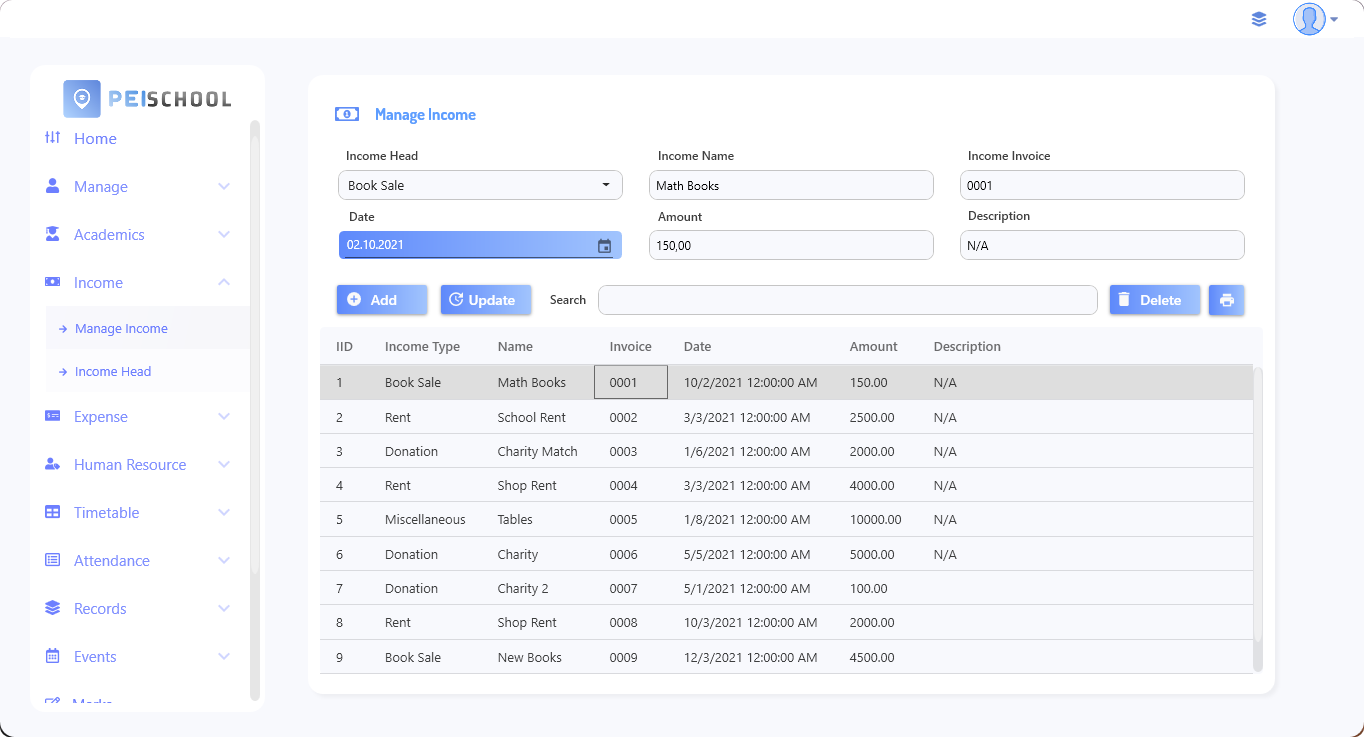The width and height of the screenshot is (1364, 737).
Task: Click the Home sidebar icon
Action: [53, 138]
